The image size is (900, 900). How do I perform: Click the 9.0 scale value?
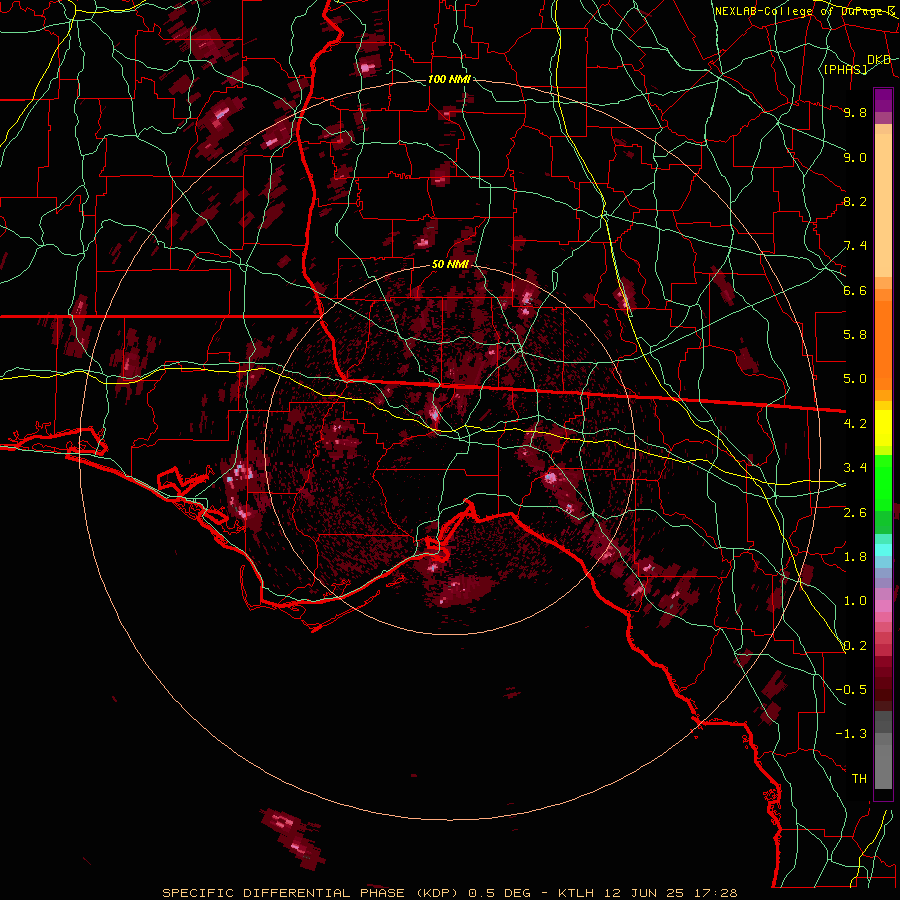[855, 157]
